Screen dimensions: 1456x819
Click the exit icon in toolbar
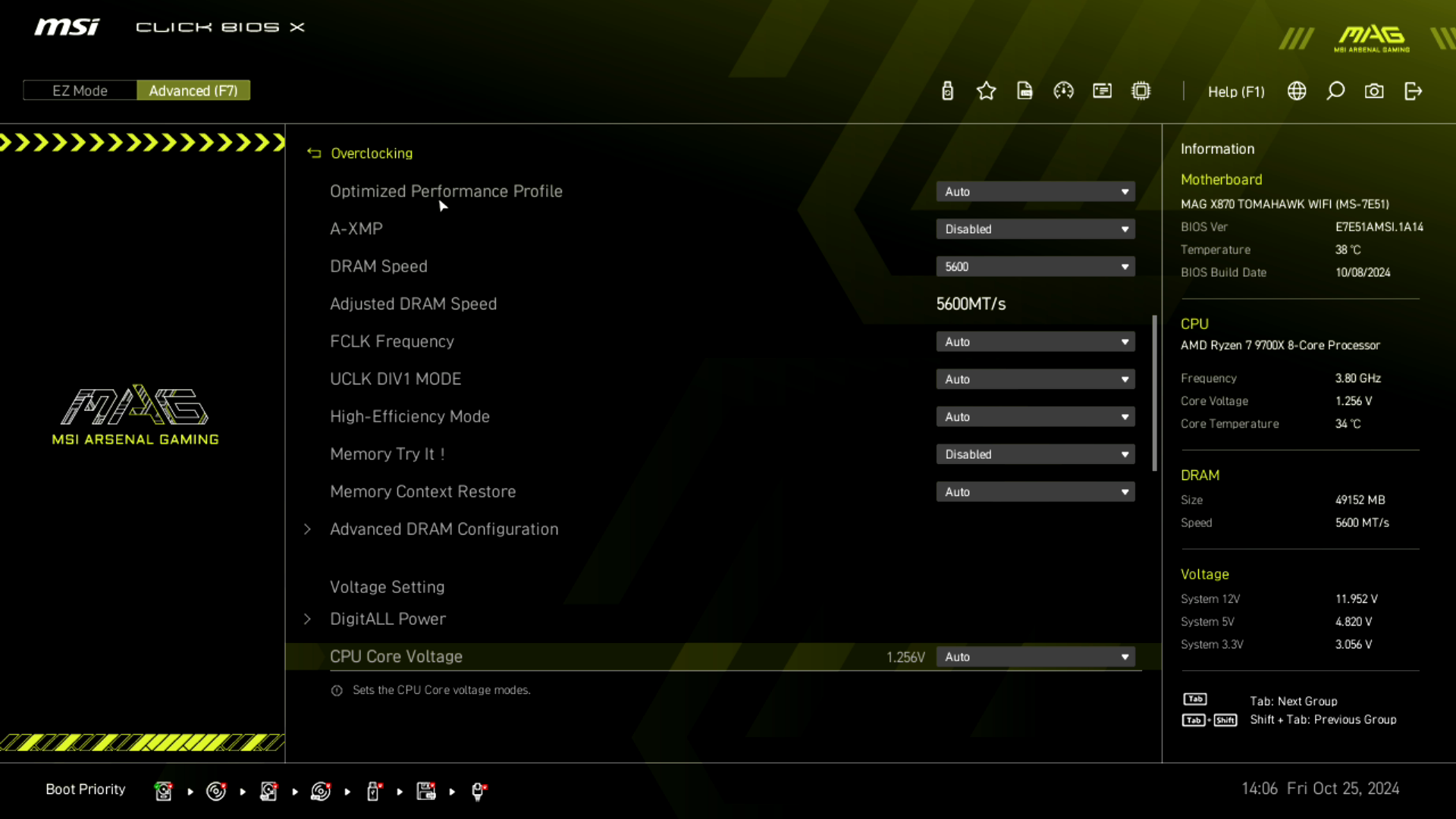pyautogui.click(x=1413, y=91)
